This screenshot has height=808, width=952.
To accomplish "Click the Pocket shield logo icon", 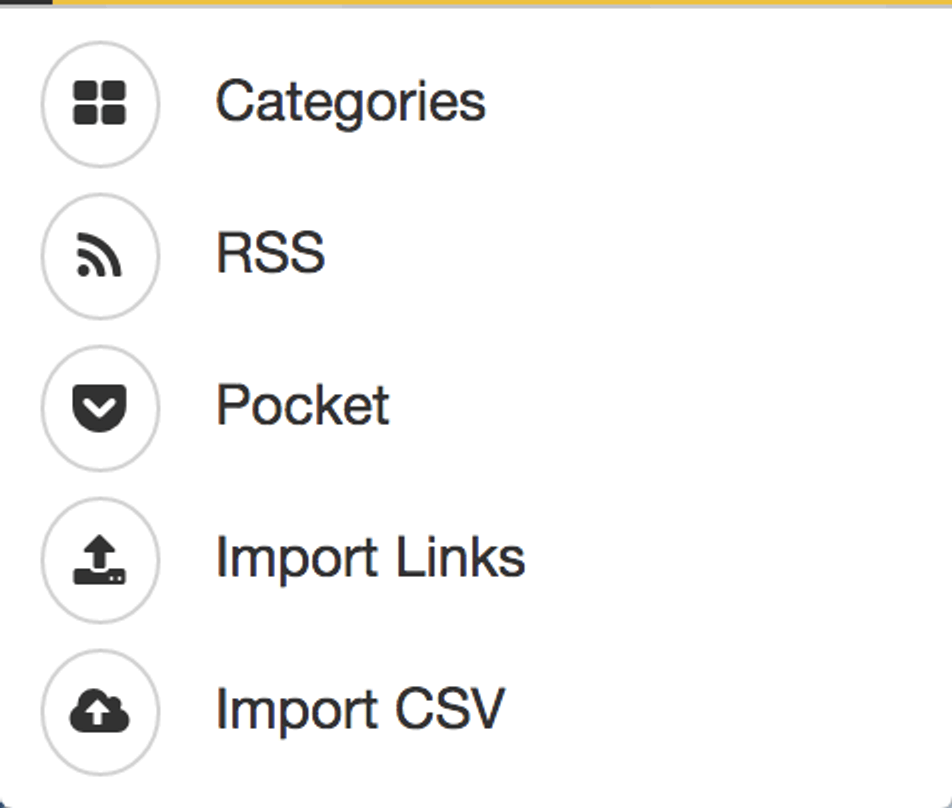I will point(100,408).
